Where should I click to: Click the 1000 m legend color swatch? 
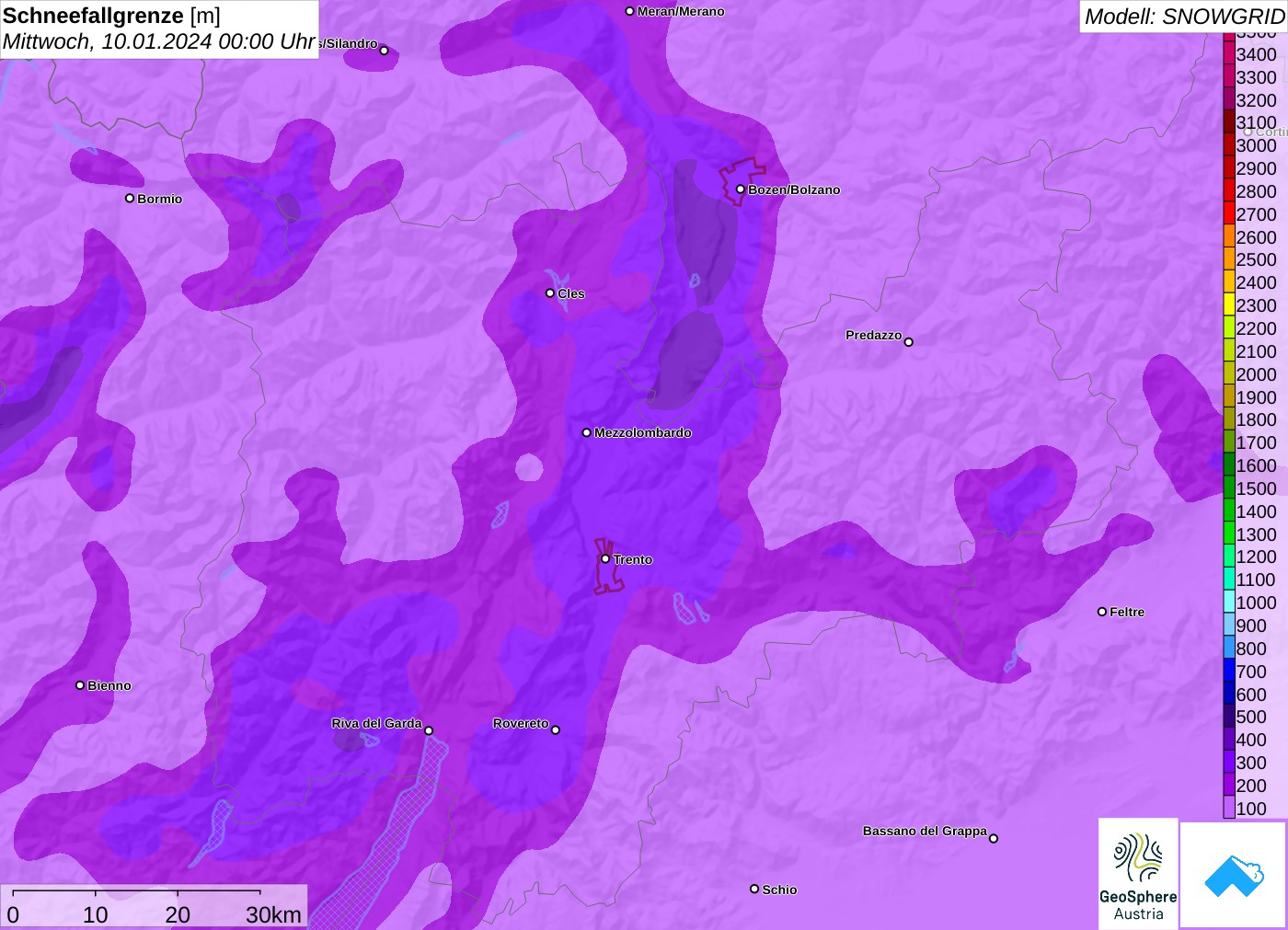(1229, 603)
